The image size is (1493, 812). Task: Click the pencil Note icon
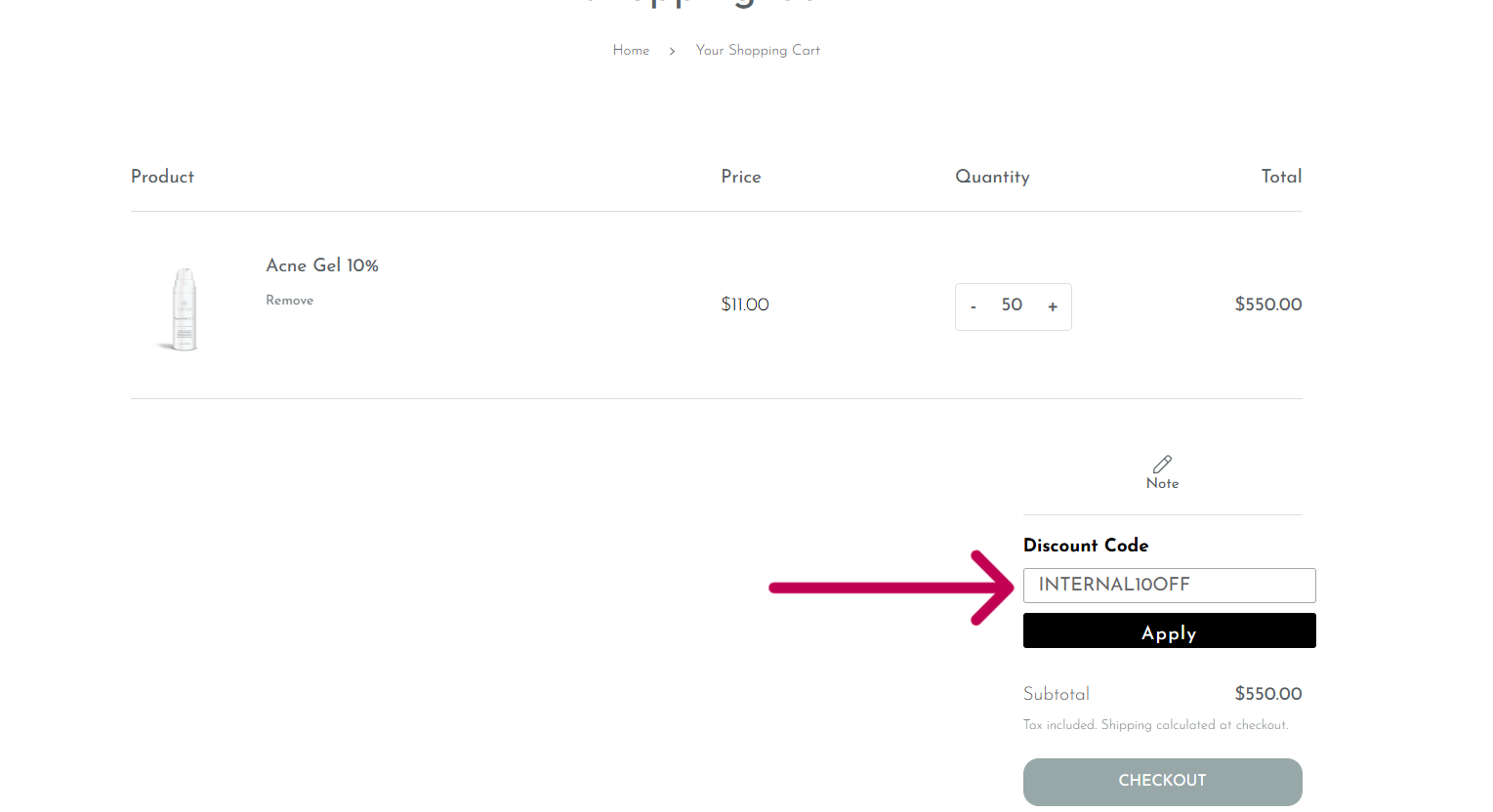pyautogui.click(x=1162, y=465)
